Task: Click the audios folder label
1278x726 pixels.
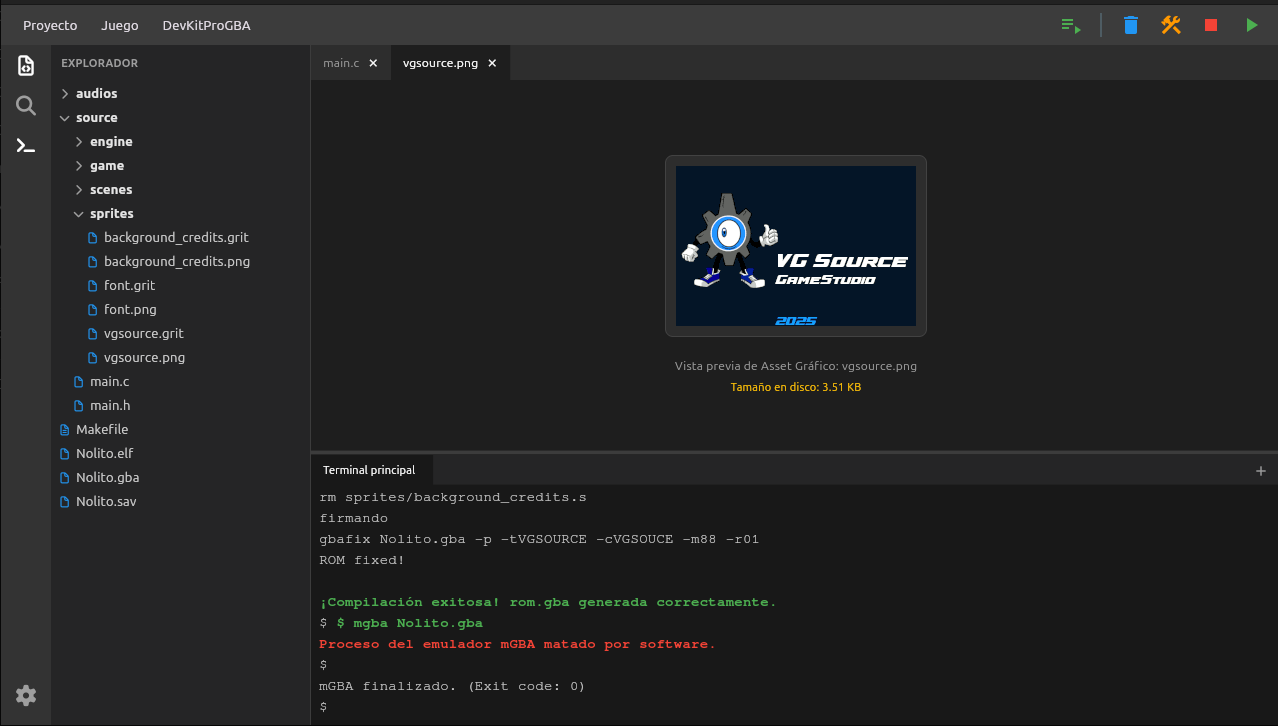Action: (x=97, y=94)
